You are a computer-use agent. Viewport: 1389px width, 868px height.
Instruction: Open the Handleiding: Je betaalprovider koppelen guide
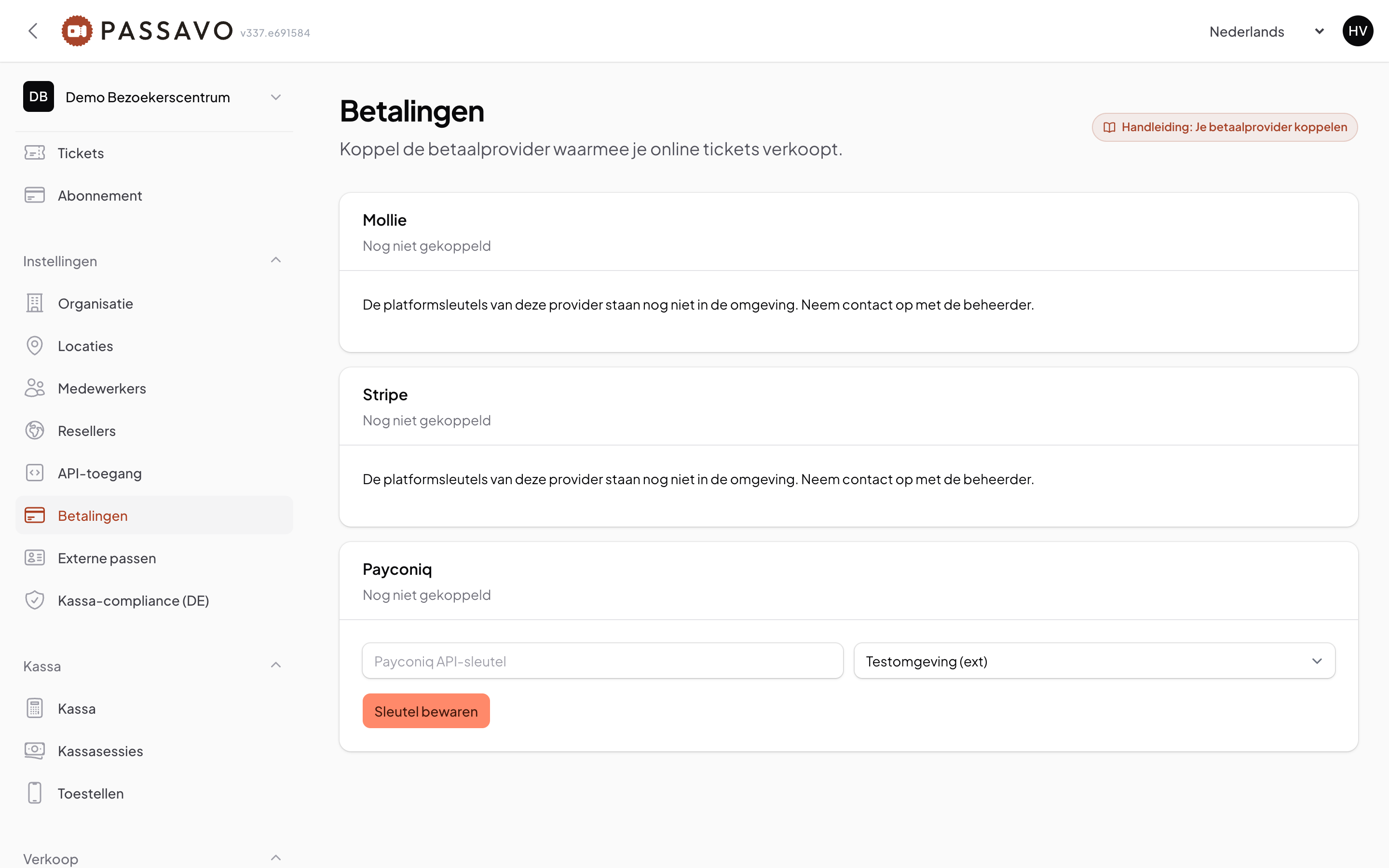click(x=1225, y=127)
